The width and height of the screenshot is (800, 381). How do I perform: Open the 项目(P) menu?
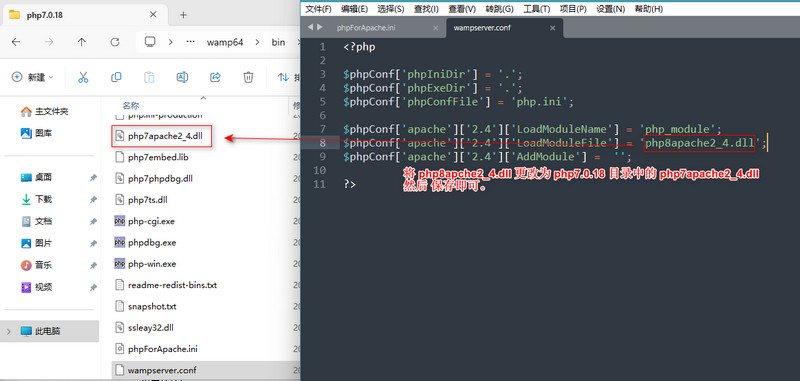[573, 9]
